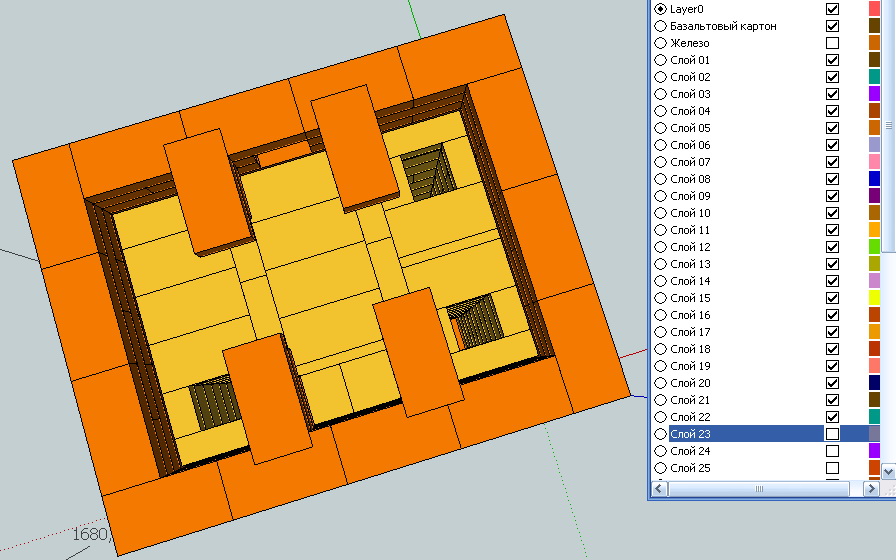Hide Слой 08 using its checkbox
The width and height of the screenshot is (896, 560).
pos(832,179)
